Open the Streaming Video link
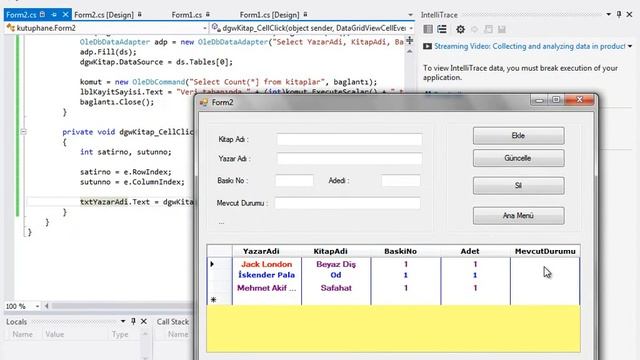640x360 pixels. click(529, 46)
